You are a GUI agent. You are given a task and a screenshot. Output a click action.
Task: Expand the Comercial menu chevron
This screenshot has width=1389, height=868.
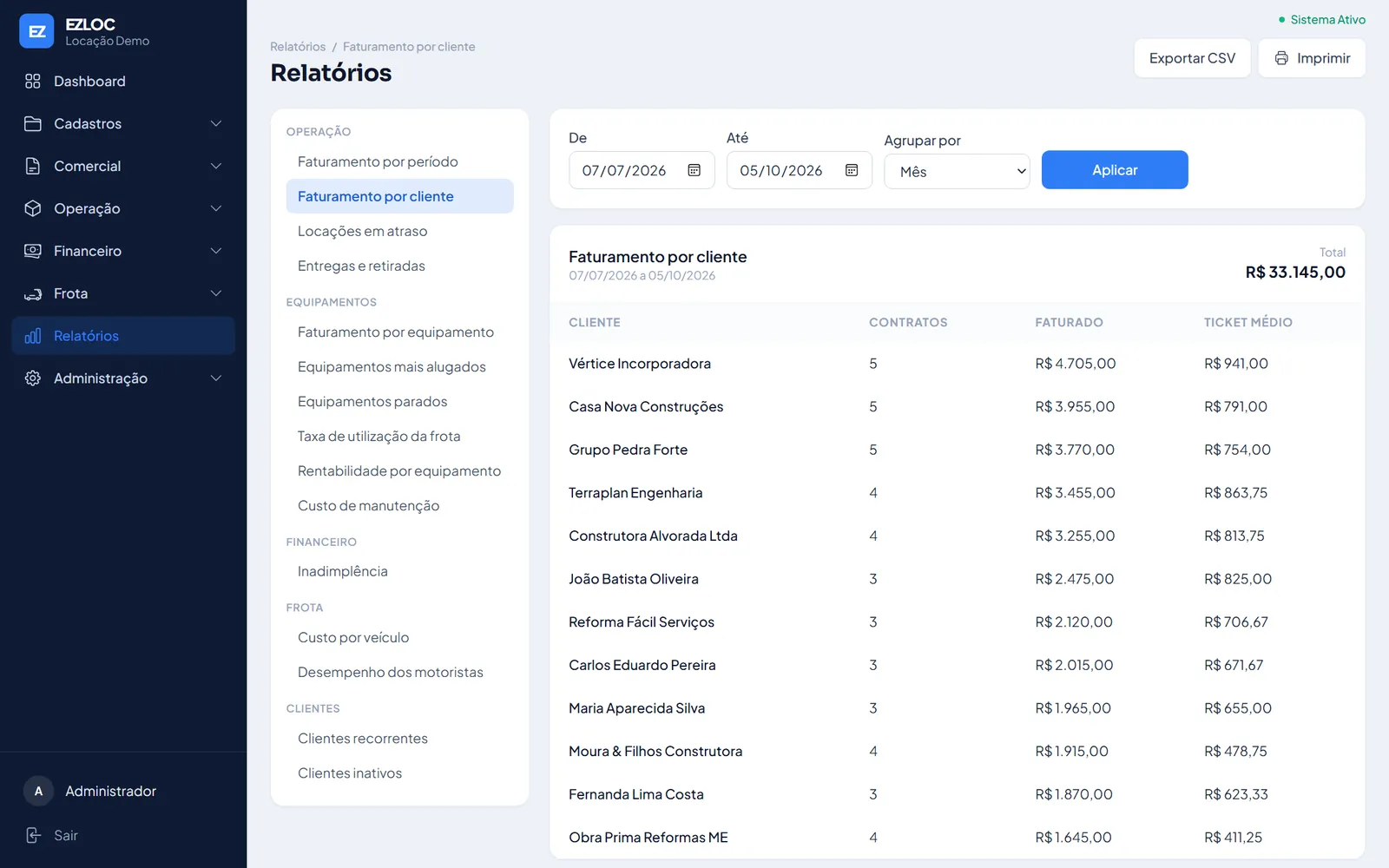(216, 166)
